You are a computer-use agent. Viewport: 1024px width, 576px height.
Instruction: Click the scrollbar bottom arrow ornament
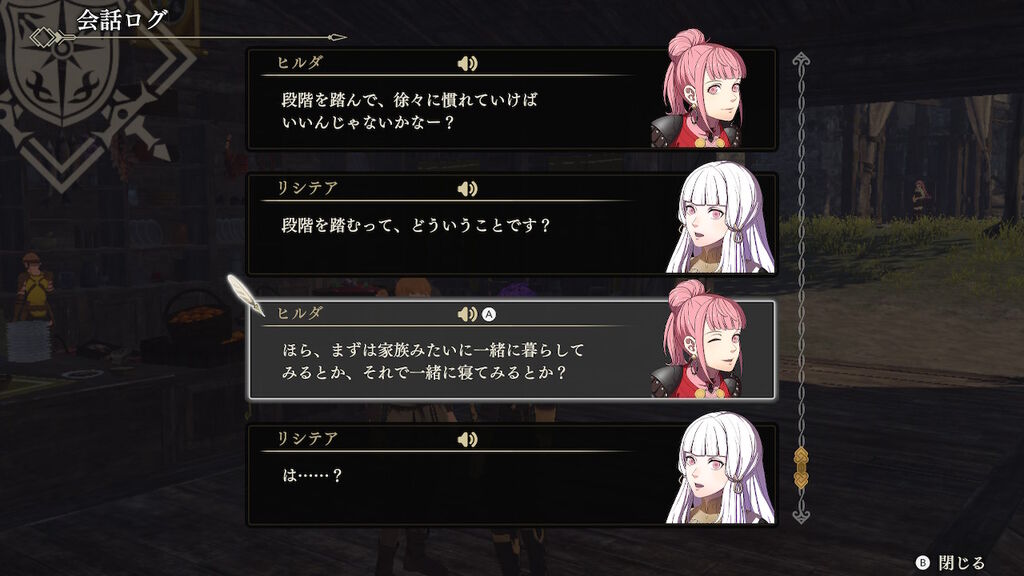click(801, 515)
